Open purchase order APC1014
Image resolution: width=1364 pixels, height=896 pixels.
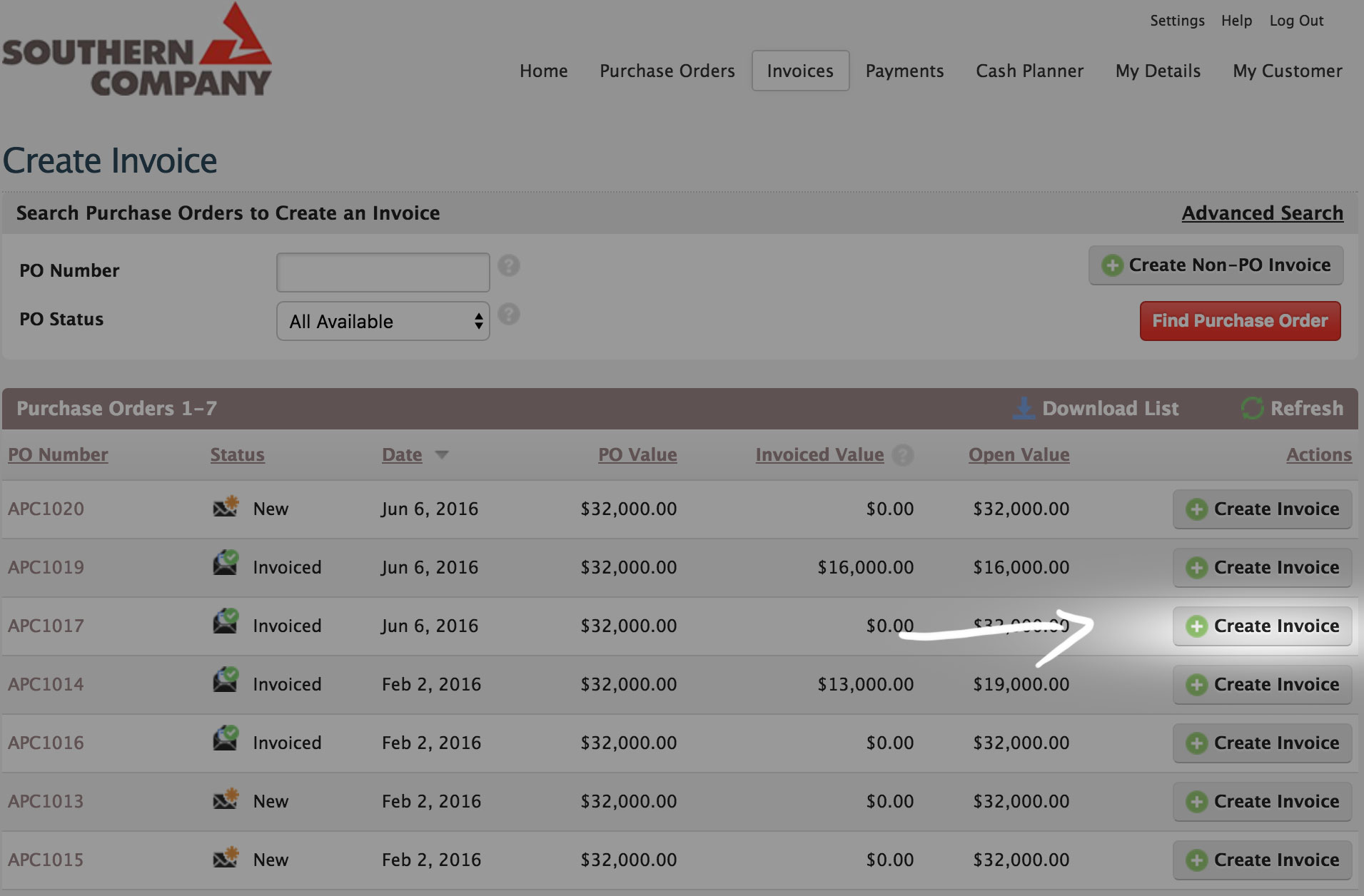click(x=46, y=685)
